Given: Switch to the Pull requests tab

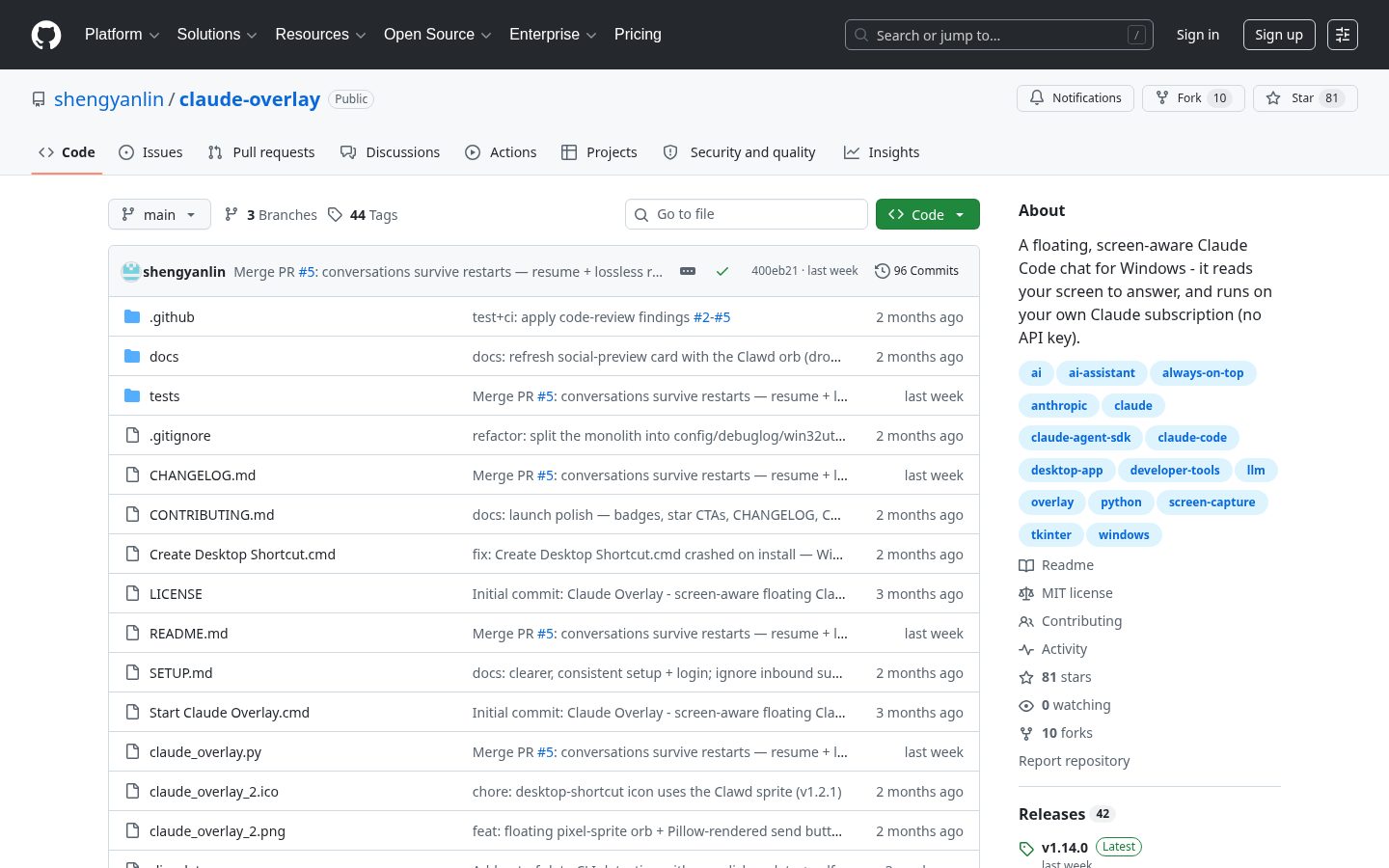Looking at the screenshot, I should pos(261,152).
